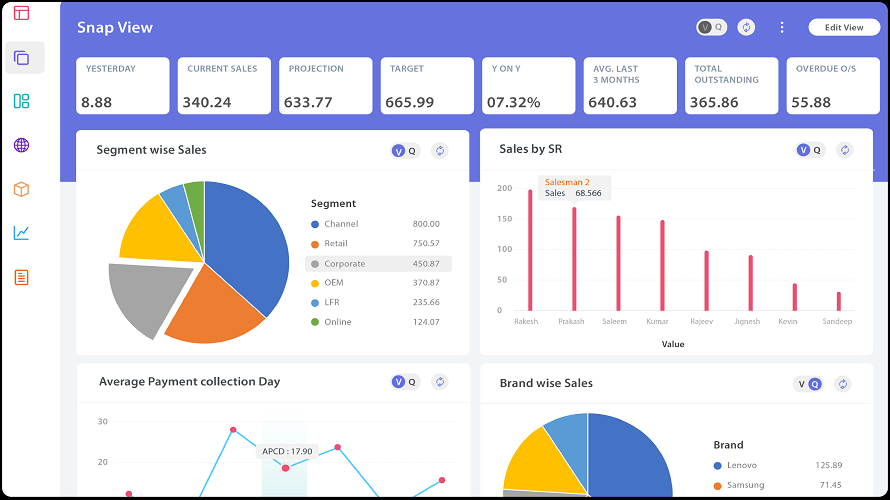Open the AVG. LAST 3 MONTHS card
Viewport: 890px width, 500px height.
click(630, 86)
